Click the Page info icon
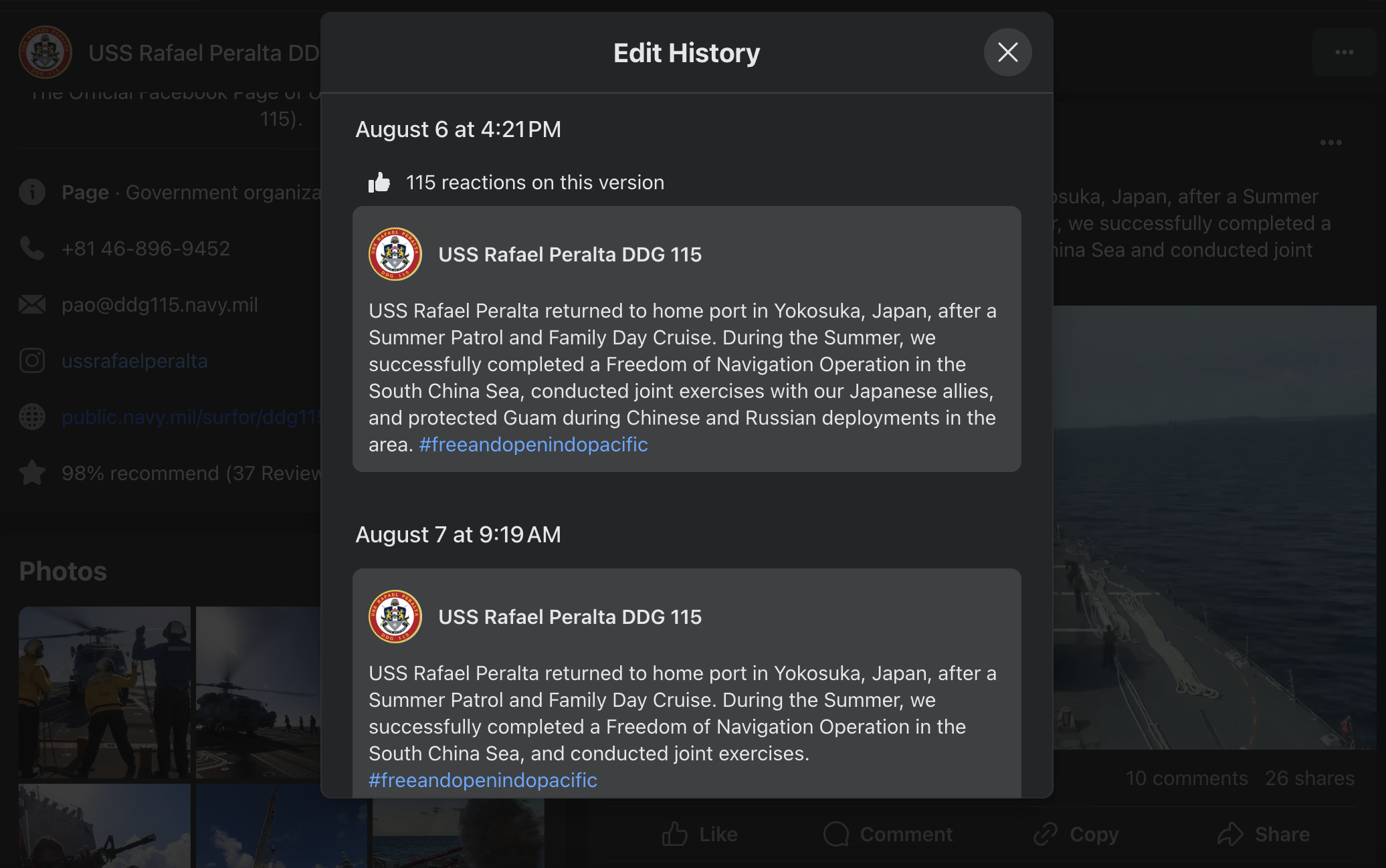This screenshot has height=868, width=1386. (32, 193)
